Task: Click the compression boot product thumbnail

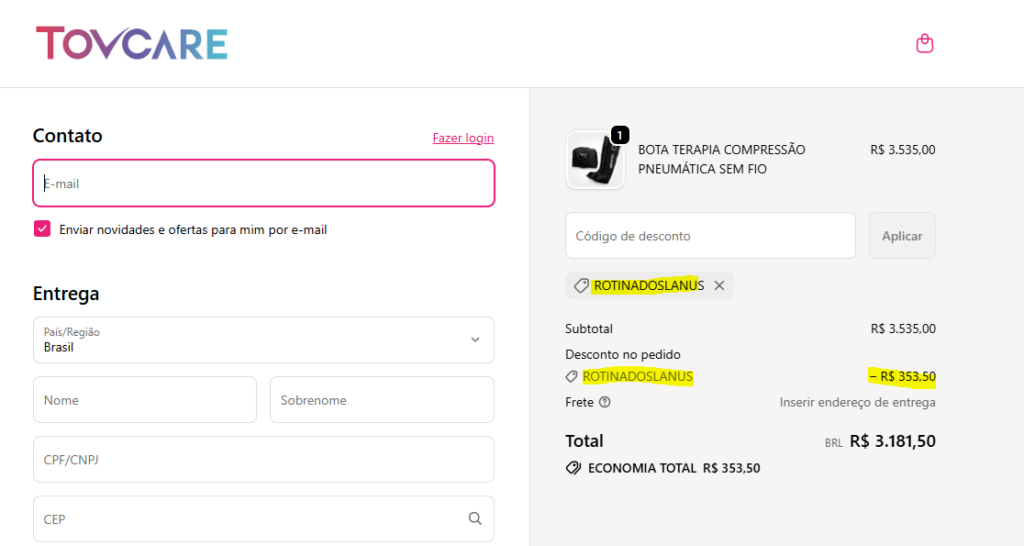Action: pos(595,160)
